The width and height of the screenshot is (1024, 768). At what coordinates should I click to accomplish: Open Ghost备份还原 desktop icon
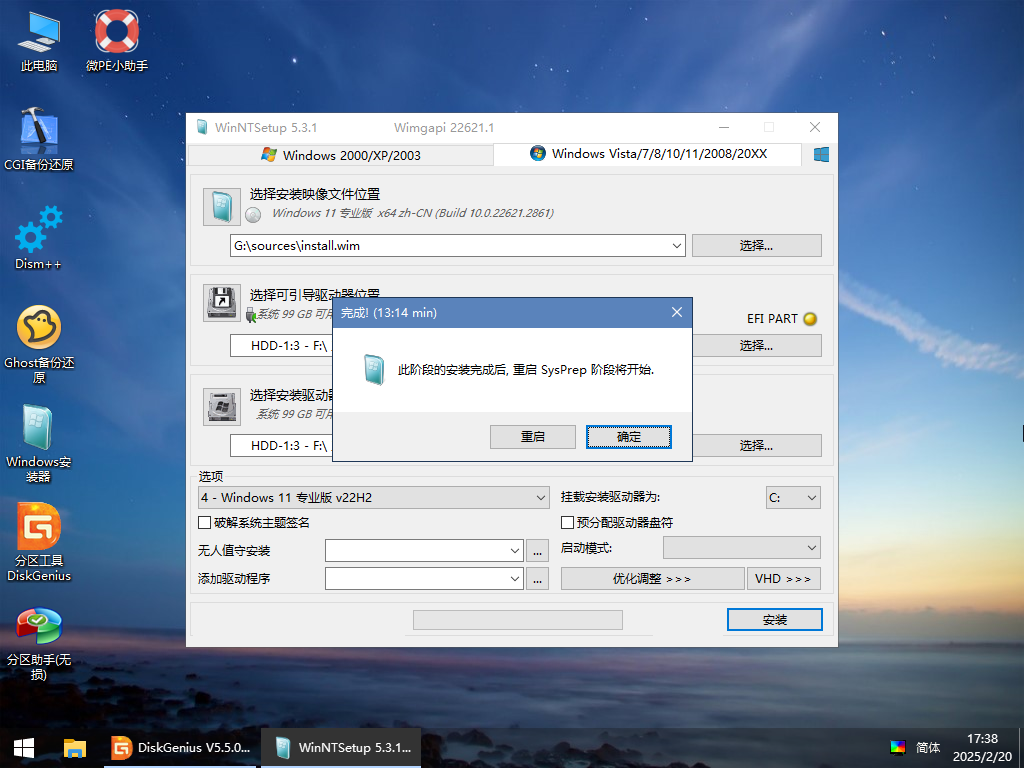[x=39, y=344]
